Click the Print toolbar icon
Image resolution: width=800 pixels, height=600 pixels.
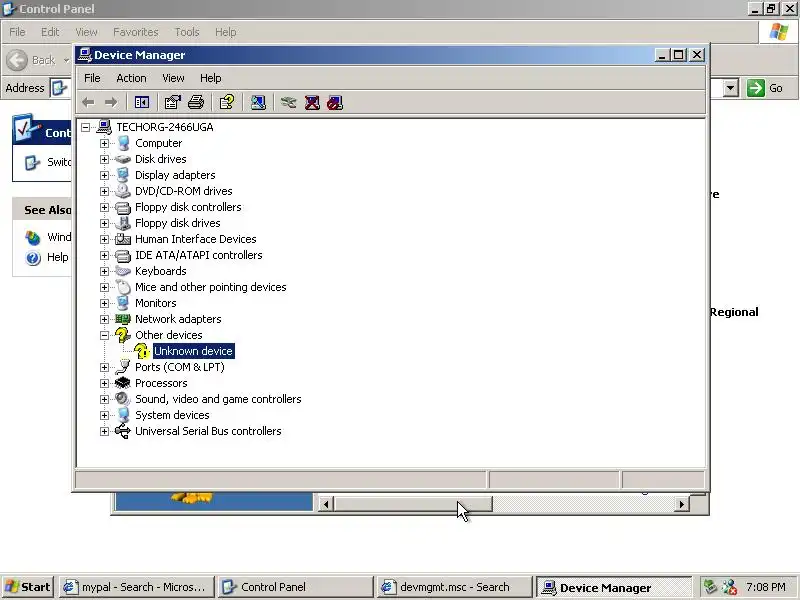pyautogui.click(x=196, y=103)
